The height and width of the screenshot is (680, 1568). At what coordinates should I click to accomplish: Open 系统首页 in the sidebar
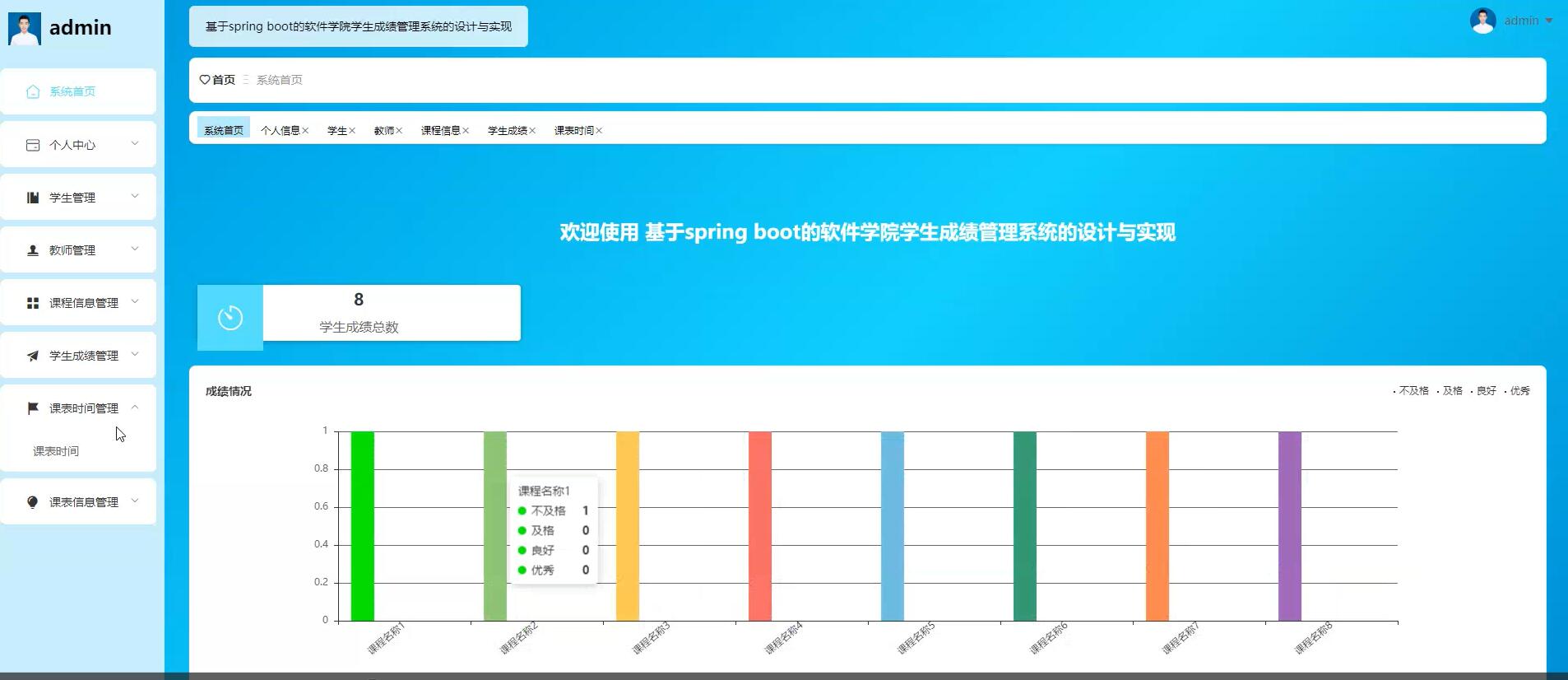(78, 91)
